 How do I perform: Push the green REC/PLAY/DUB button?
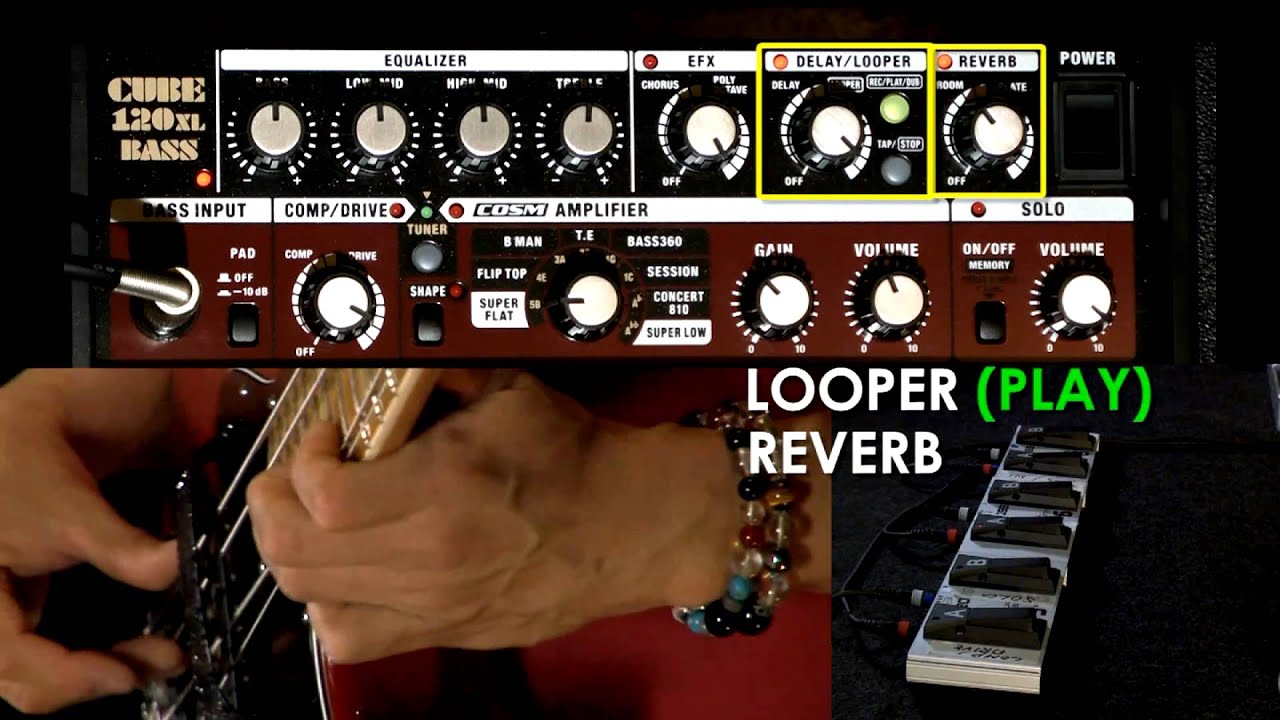click(x=895, y=109)
